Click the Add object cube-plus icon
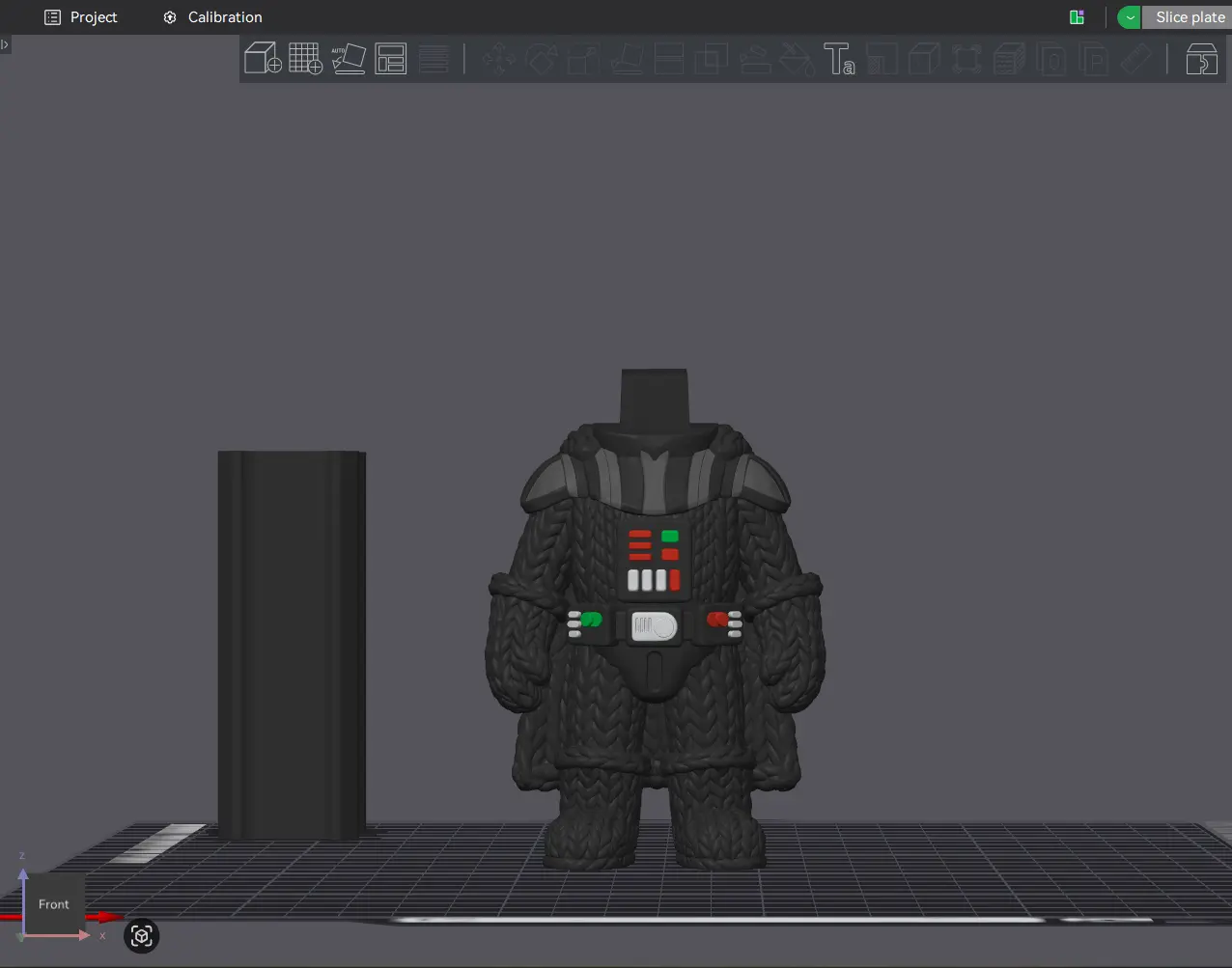 pyautogui.click(x=263, y=58)
